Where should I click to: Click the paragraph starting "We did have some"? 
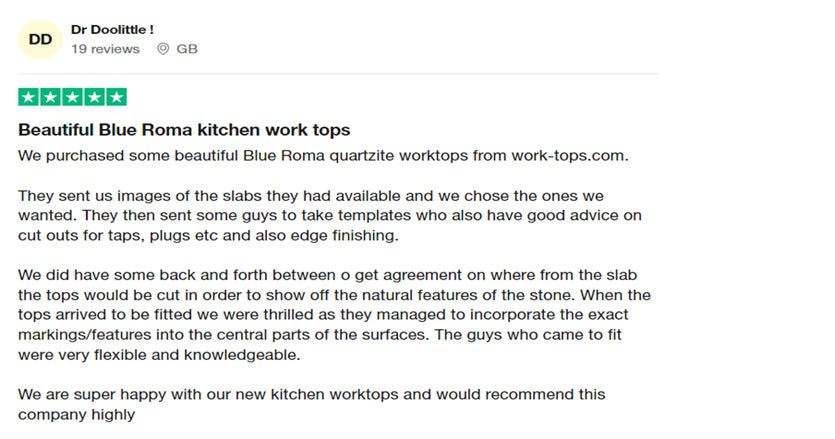[335, 315]
